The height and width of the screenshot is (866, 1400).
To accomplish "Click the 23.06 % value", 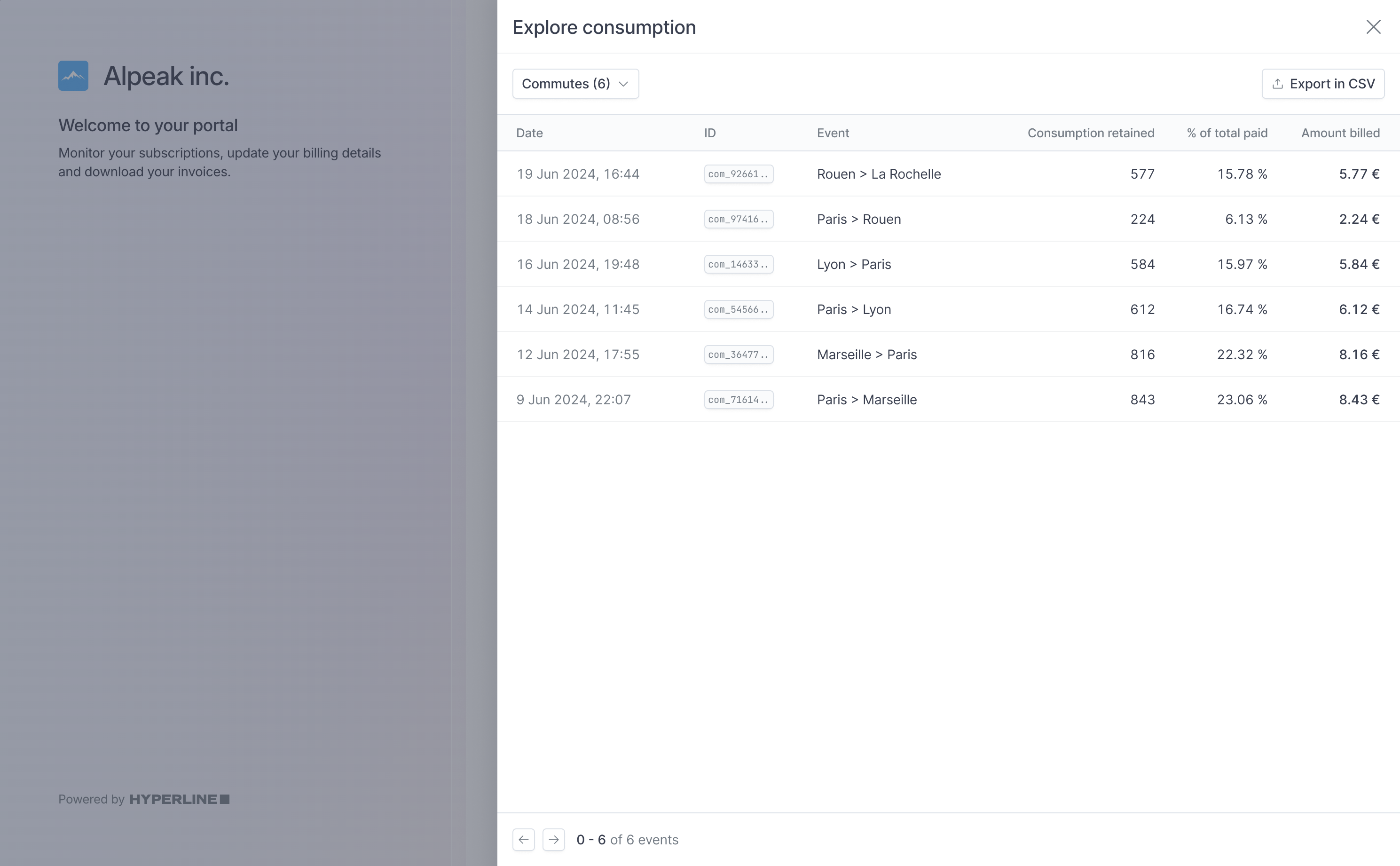I will tap(1242, 400).
